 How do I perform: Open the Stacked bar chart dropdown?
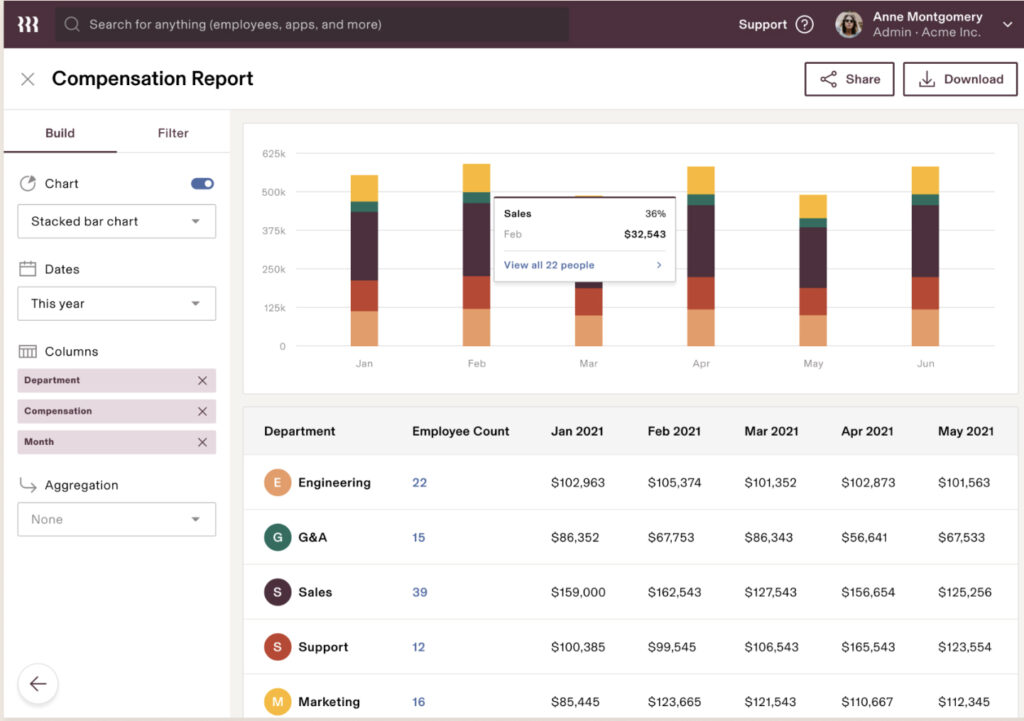[x=116, y=221]
